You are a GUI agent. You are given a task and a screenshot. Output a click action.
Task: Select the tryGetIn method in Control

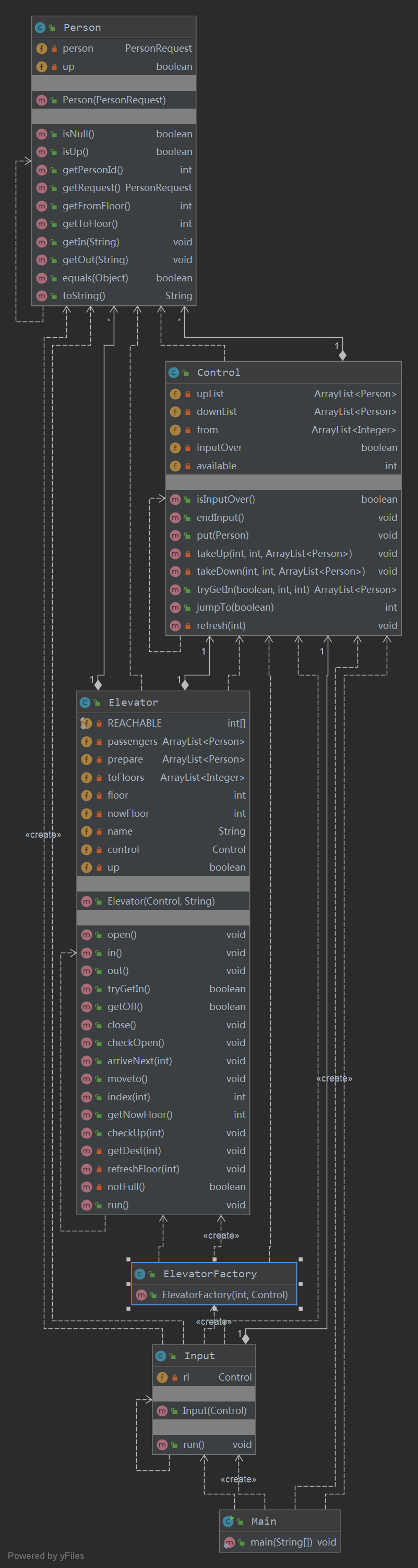tap(253, 589)
